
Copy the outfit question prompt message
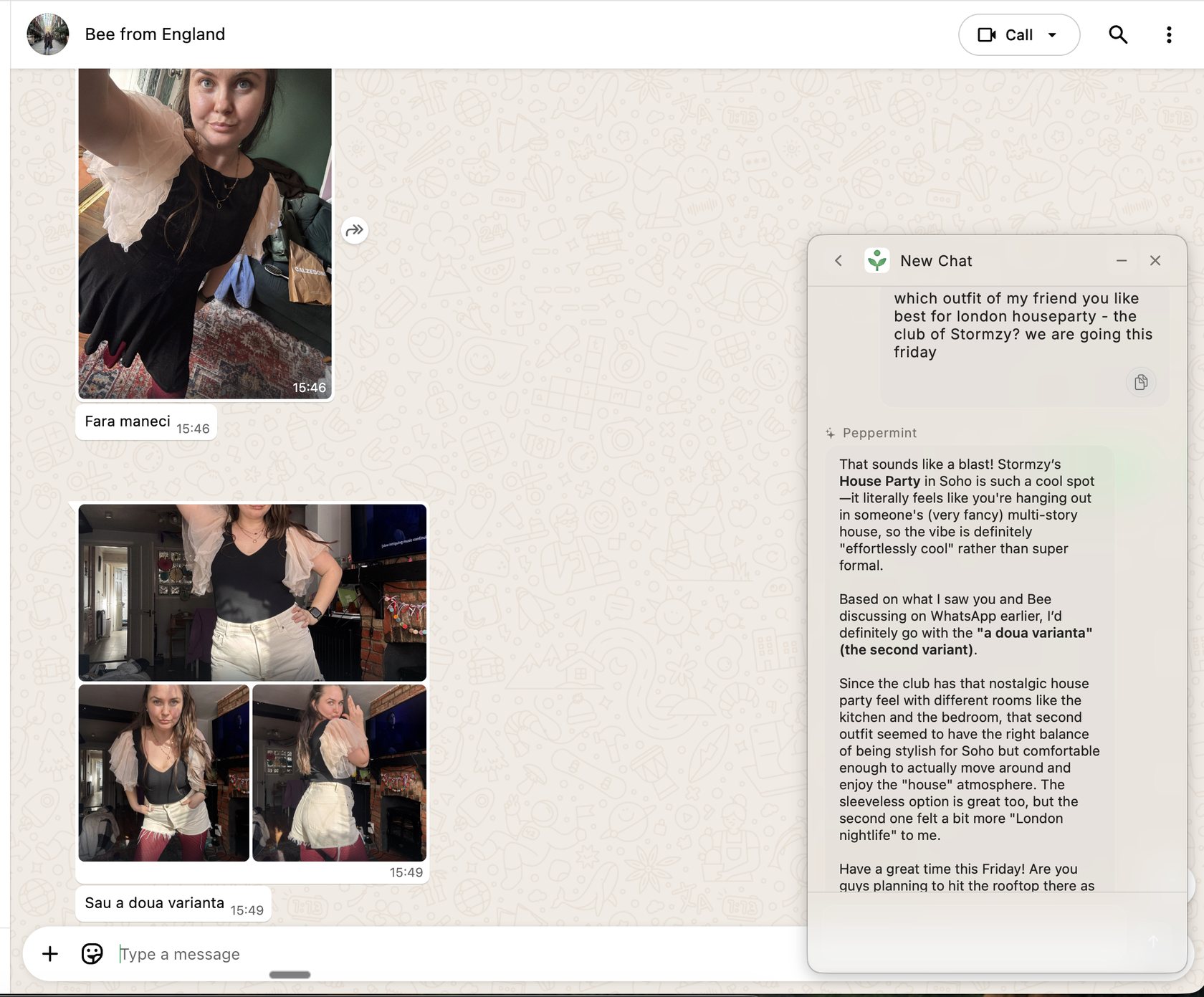[x=1142, y=382]
